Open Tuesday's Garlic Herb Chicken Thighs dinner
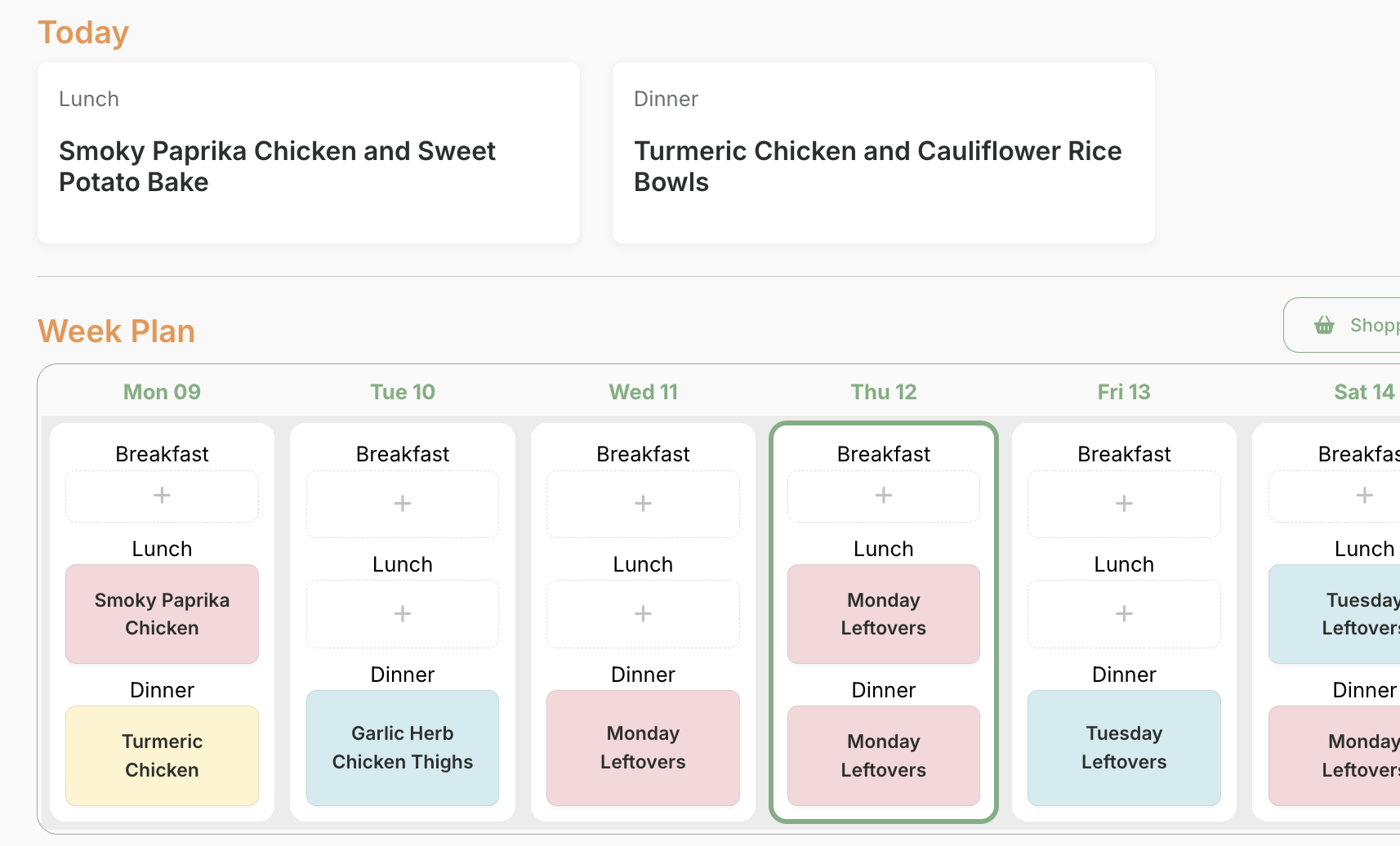The width and height of the screenshot is (1400, 846). pyautogui.click(x=403, y=748)
